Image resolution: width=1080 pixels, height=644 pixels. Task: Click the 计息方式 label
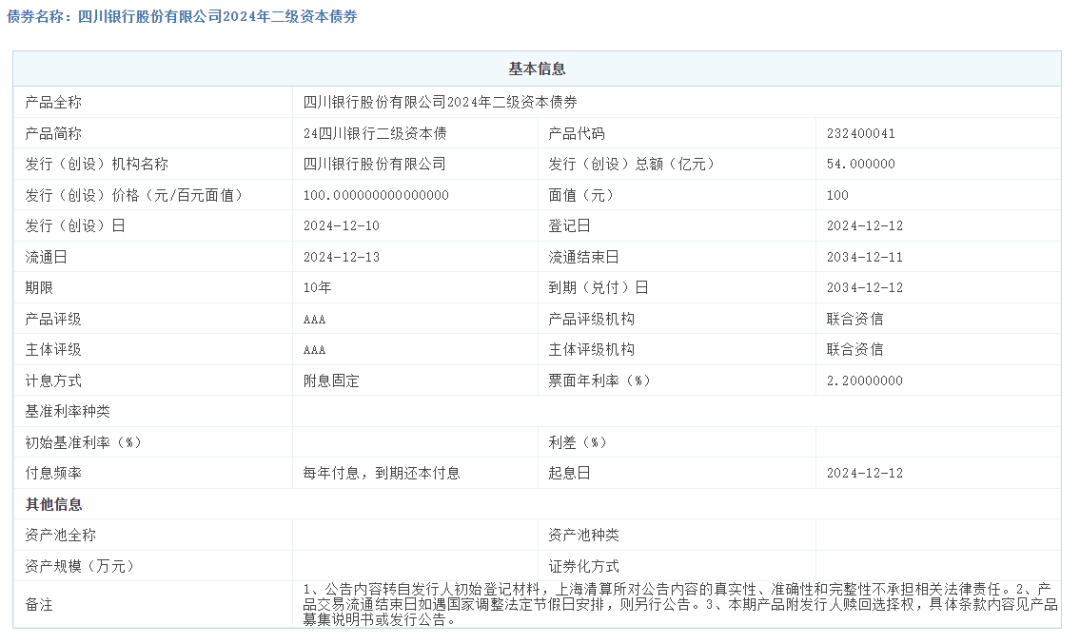tap(53, 381)
